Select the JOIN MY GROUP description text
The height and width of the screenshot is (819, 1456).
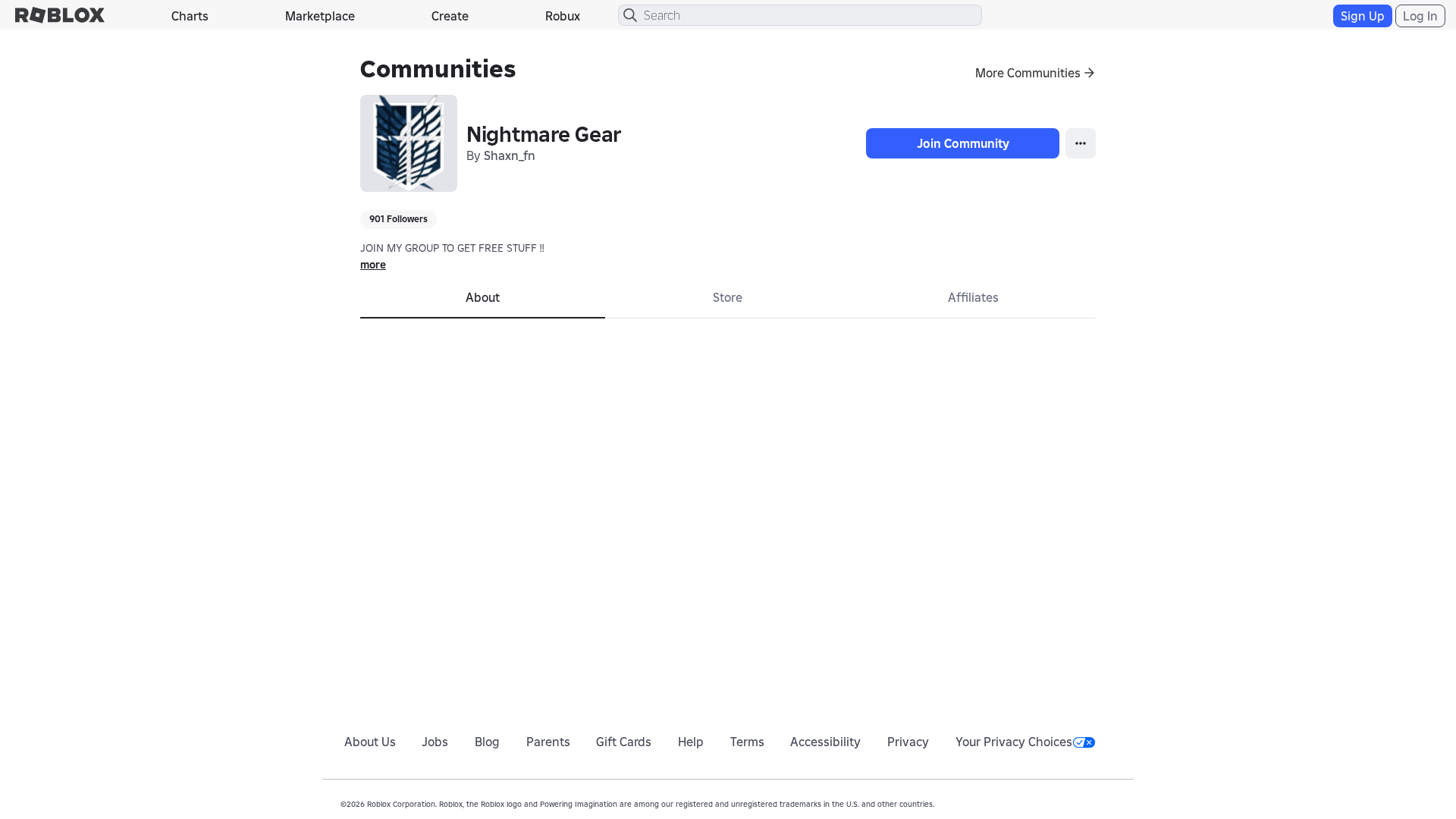[452, 248]
